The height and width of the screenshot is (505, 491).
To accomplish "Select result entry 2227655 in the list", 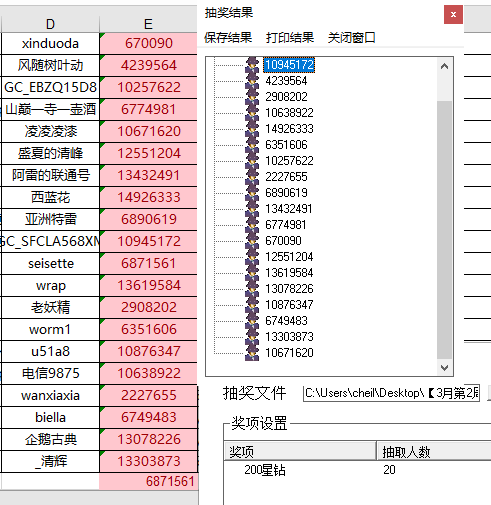I will (x=286, y=177).
